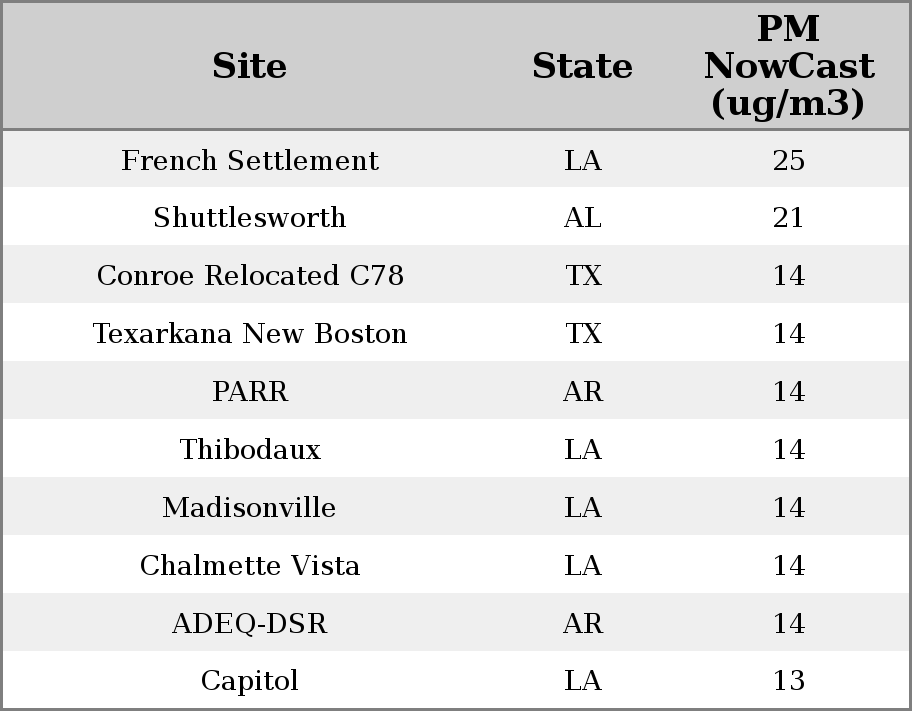
Task: Click the State column header
Action: click(x=582, y=66)
